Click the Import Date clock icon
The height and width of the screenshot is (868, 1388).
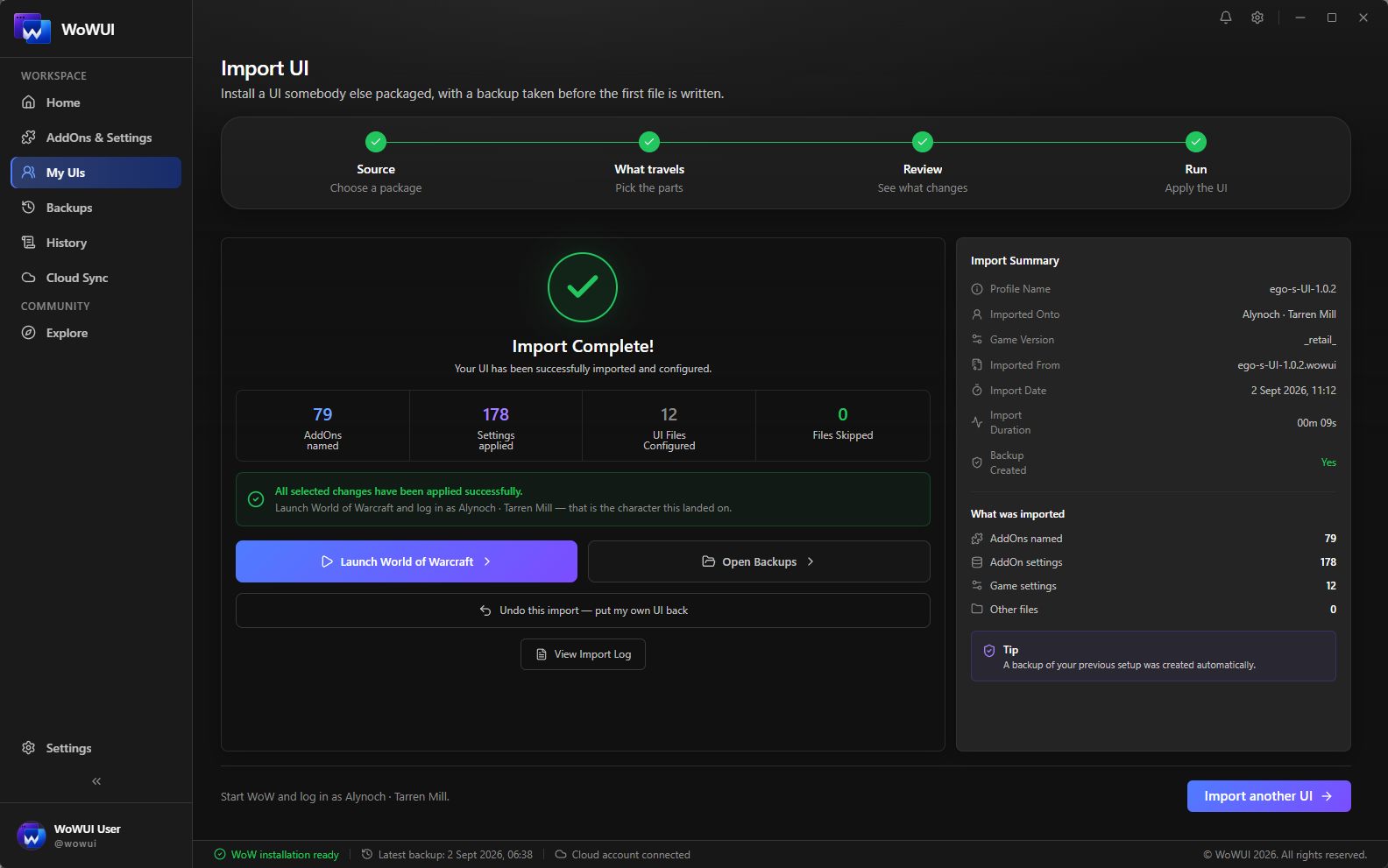[977, 391]
